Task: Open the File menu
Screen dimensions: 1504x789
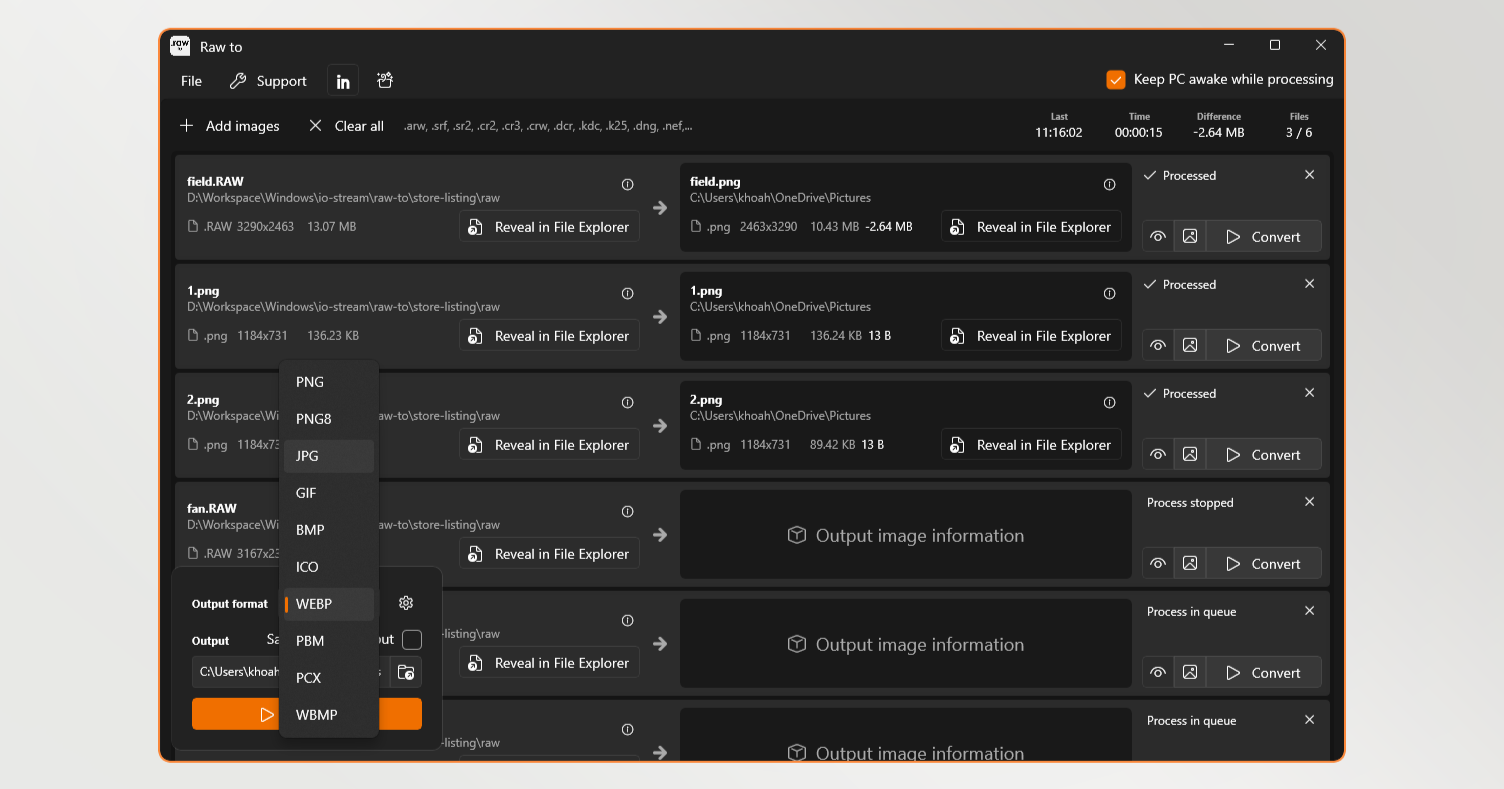Action: click(x=191, y=82)
